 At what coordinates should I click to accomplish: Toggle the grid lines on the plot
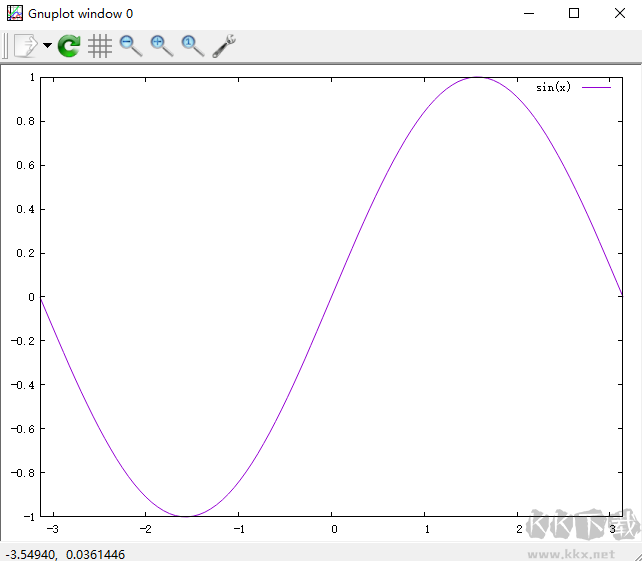click(99, 45)
